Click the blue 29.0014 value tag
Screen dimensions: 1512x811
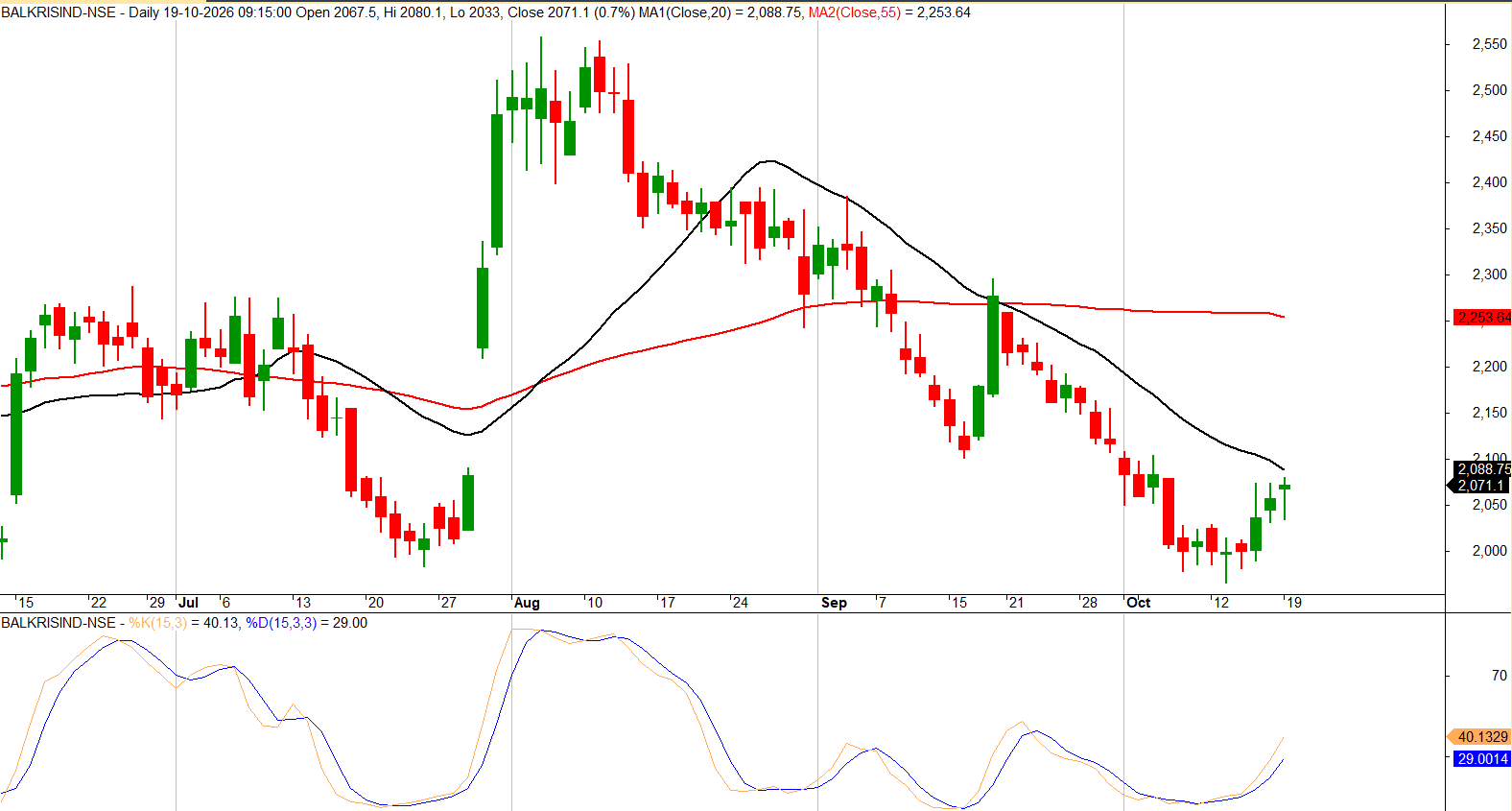[x=1482, y=759]
